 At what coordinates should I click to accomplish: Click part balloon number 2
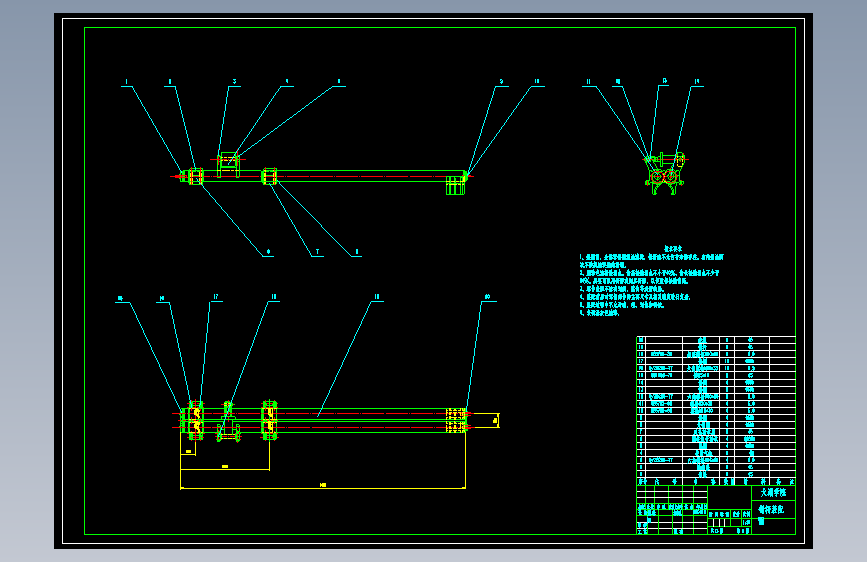coord(170,82)
